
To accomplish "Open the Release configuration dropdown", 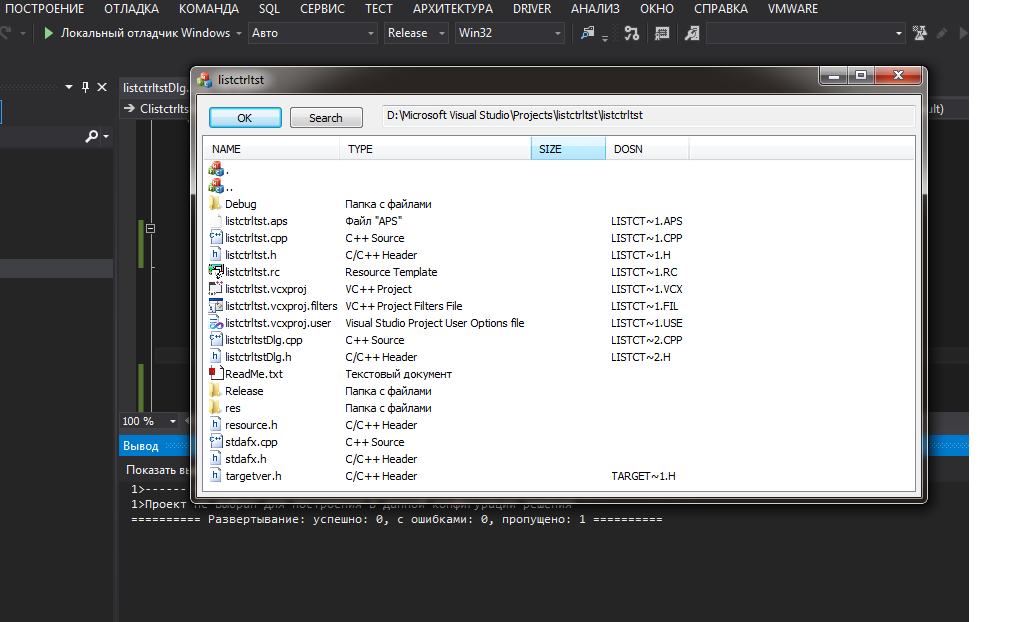I will 417,33.
